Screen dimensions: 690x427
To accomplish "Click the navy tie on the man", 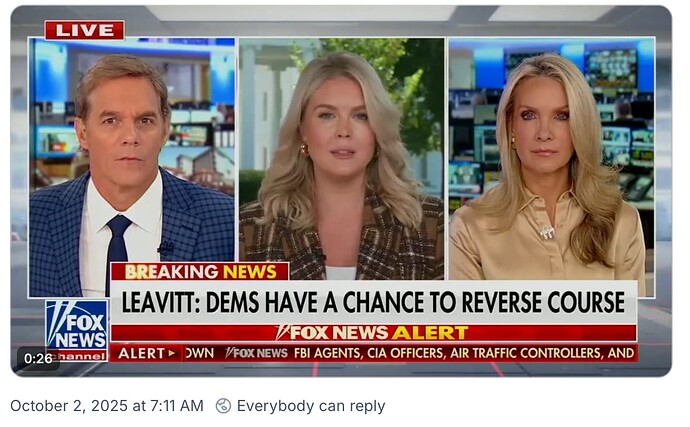I will pos(117,244).
